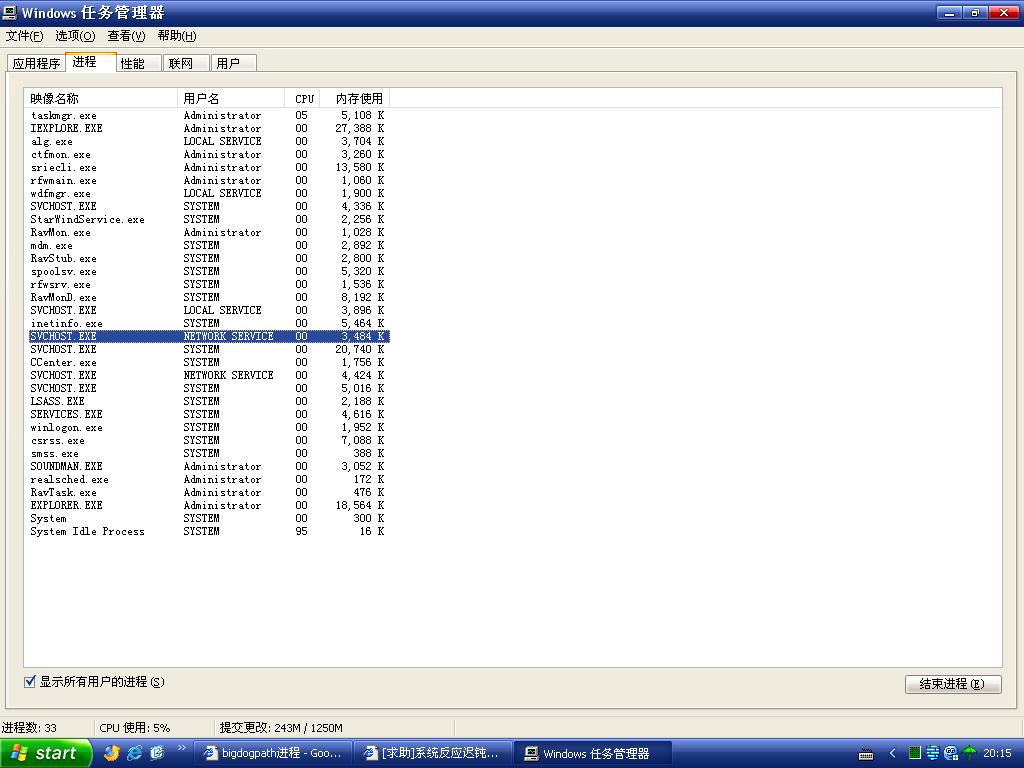Toggle 显示所有用户的进程 checkbox
This screenshot has height=768, width=1024.
click(x=30, y=682)
